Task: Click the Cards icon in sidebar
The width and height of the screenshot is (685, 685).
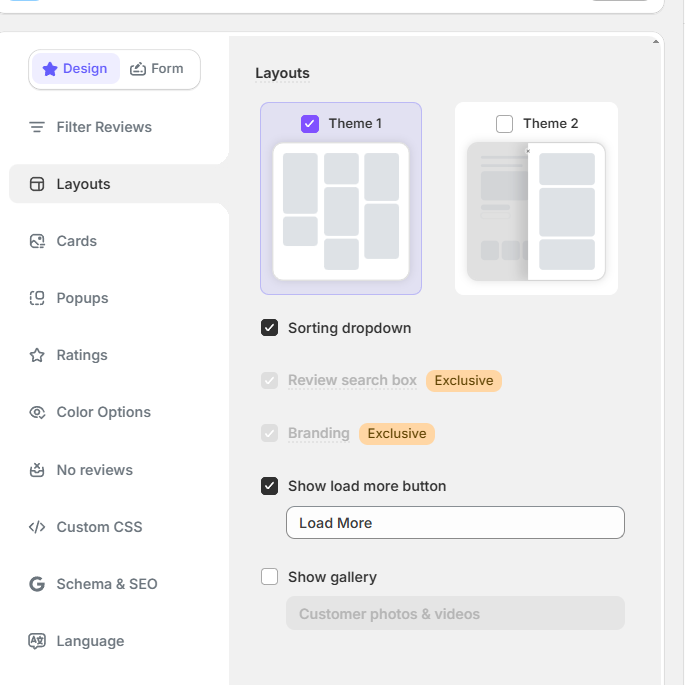Action: (37, 241)
